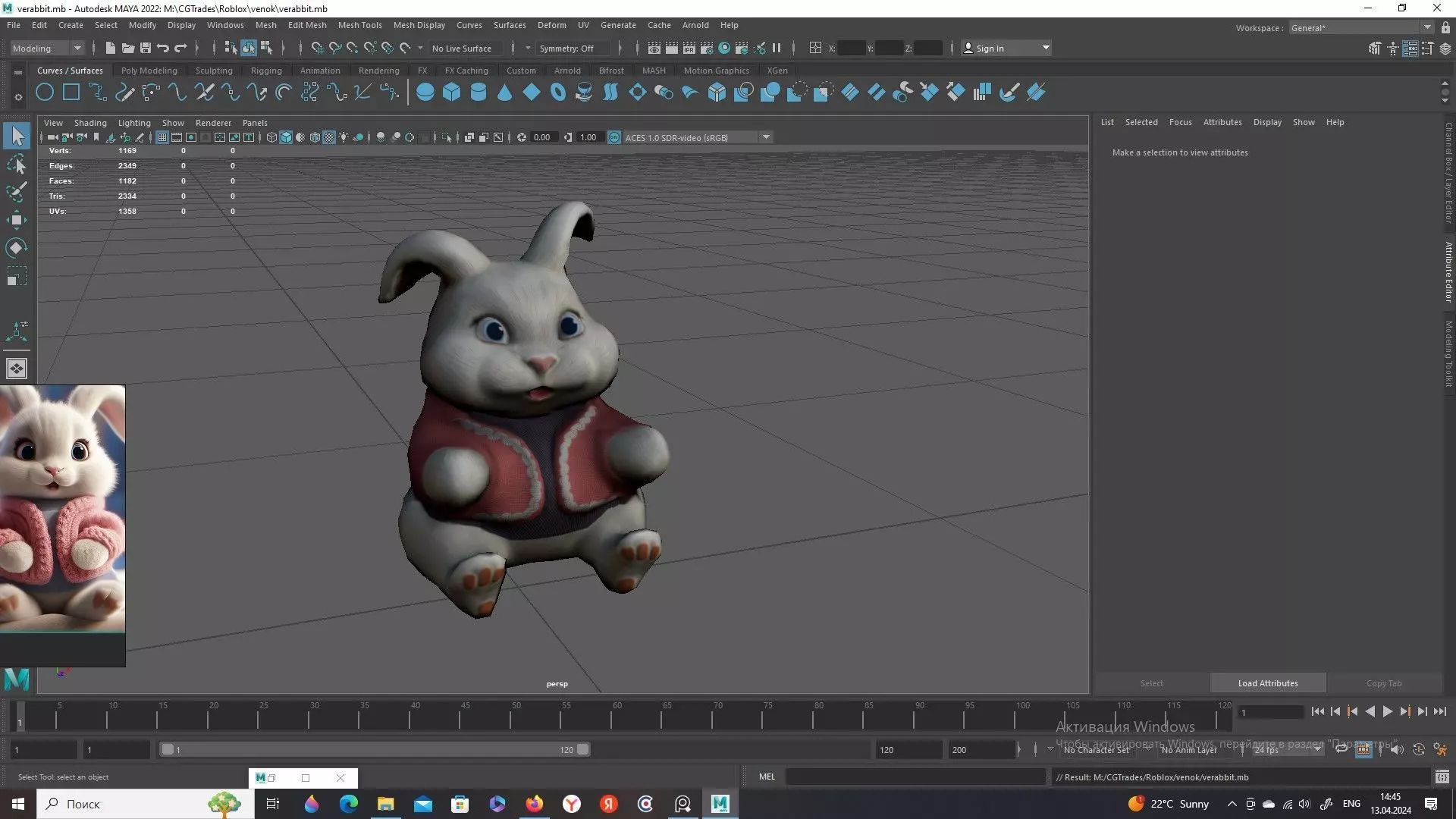Image resolution: width=1456 pixels, height=819 pixels.
Task: Open the No Character Set dropdown
Action: 1097,749
